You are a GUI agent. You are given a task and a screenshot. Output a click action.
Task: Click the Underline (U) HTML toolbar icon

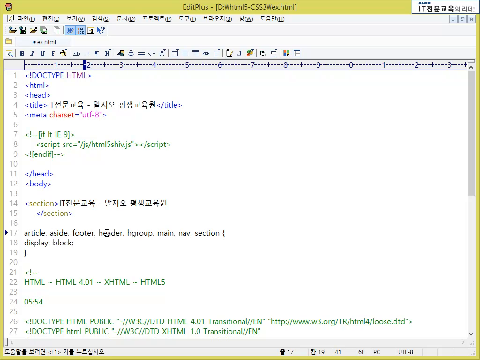[43, 53]
